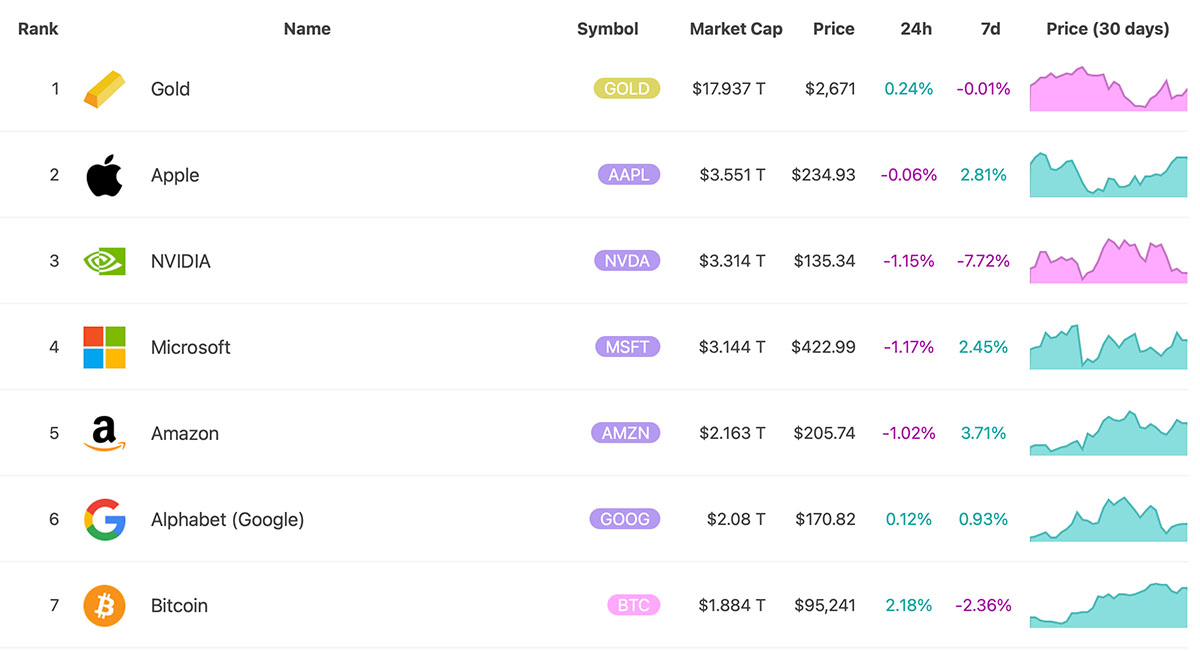Click the Amazon logo icon
The height and width of the screenshot is (651, 1200).
point(104,434)
